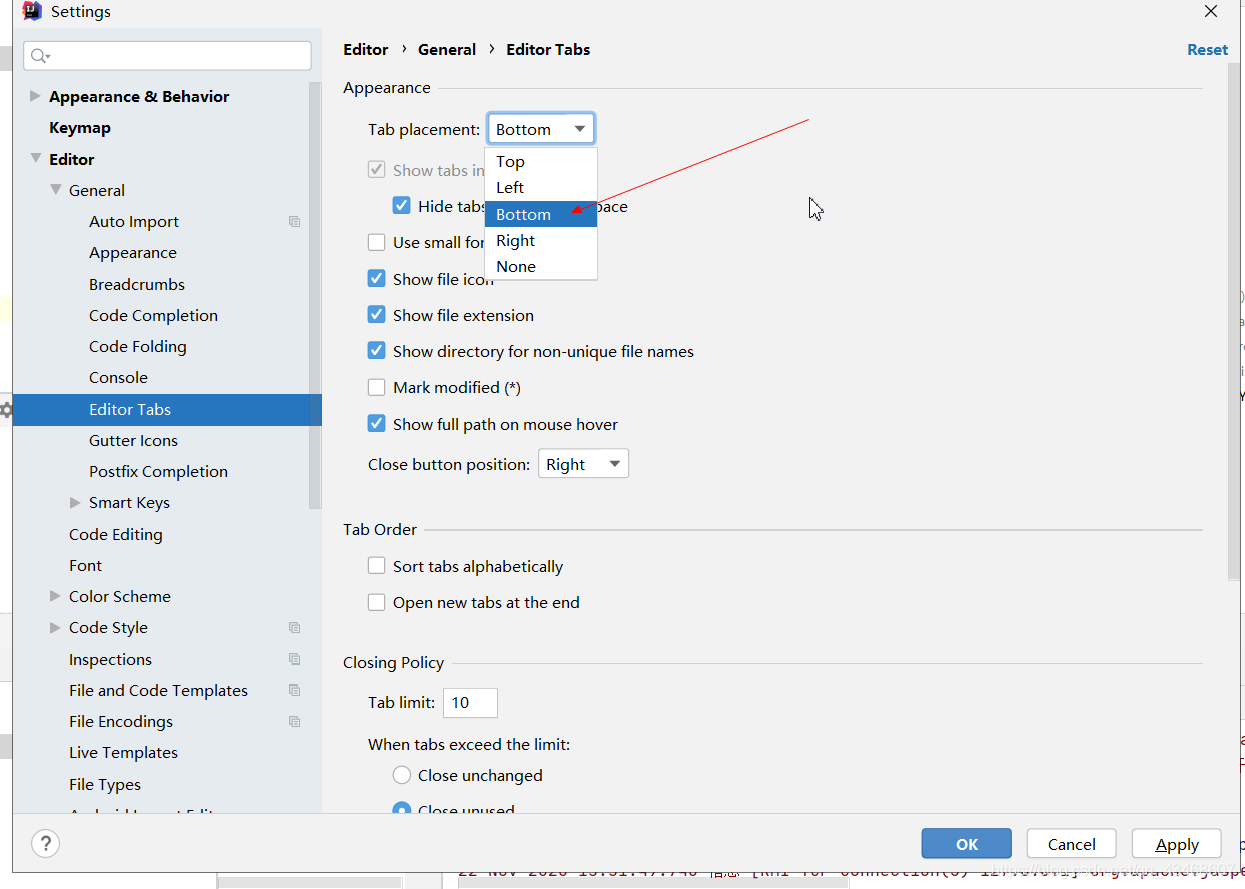Open Gutter Icons settings
Viewport: 1245px width, 889px height.
tap(133, 440)
